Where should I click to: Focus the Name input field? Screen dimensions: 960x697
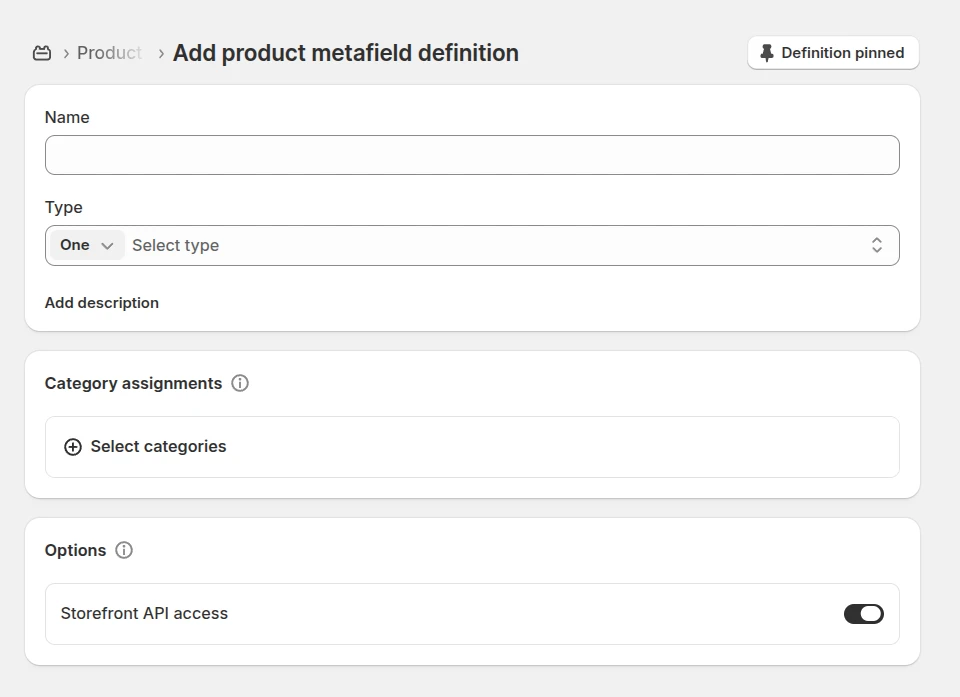[x=472, y=155]
